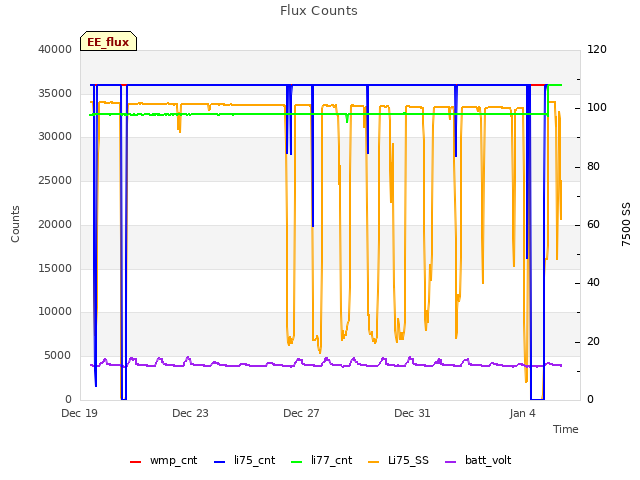Image resolution: width=640 pixels, height=480 pixels.
Task: Click the Jan 4 x-axis tick label
Action: 522,413
